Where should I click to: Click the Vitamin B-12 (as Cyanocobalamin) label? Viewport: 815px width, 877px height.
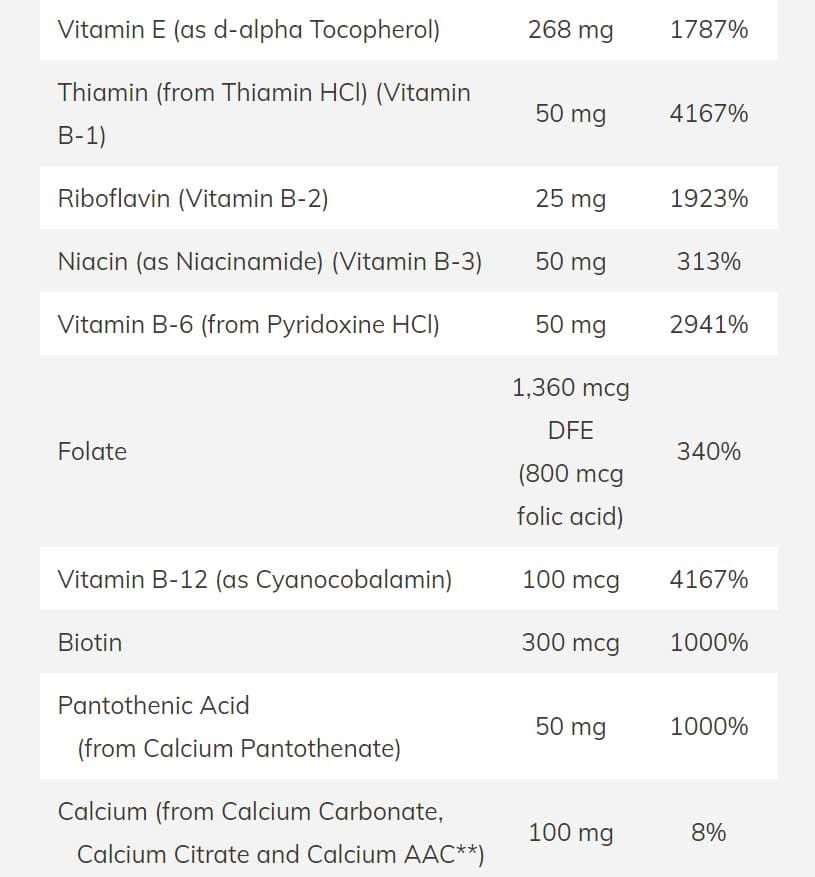(x=255, y=579)
